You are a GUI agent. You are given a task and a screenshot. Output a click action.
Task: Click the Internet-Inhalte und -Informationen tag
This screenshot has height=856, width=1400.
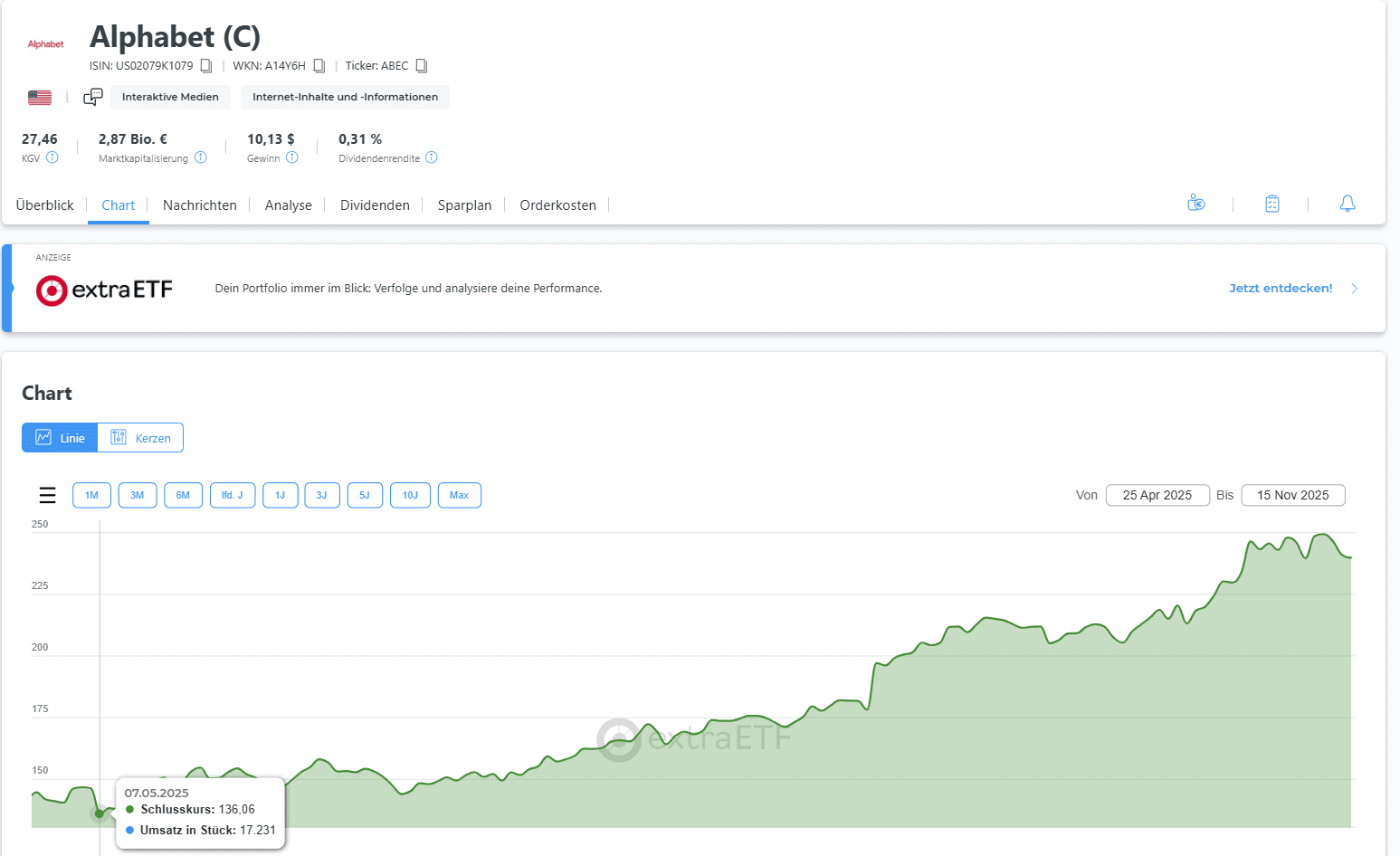coord(345,97)
